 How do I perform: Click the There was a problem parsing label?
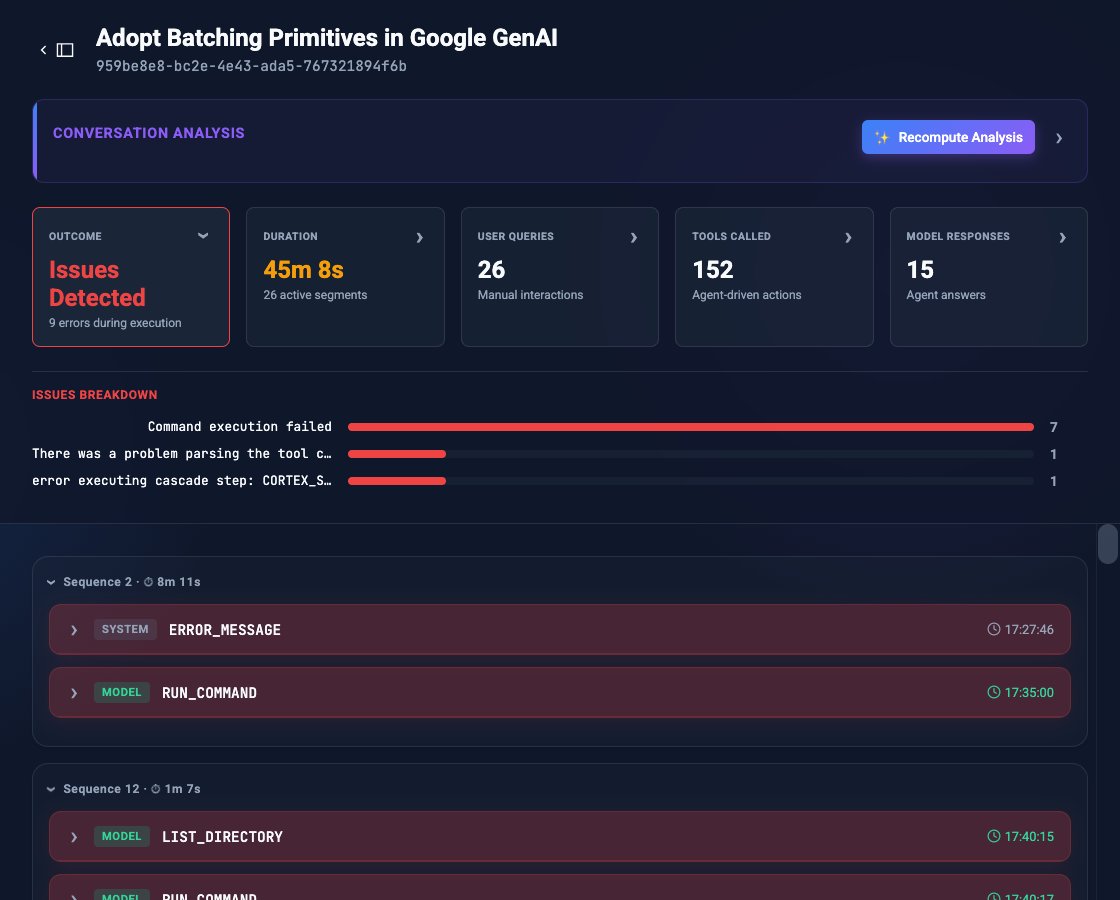point(182,454)
